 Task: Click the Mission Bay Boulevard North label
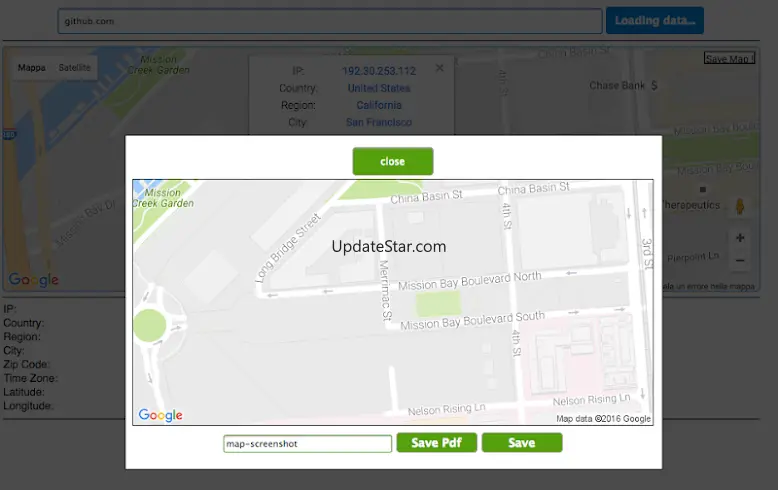[x=469, y=281]
